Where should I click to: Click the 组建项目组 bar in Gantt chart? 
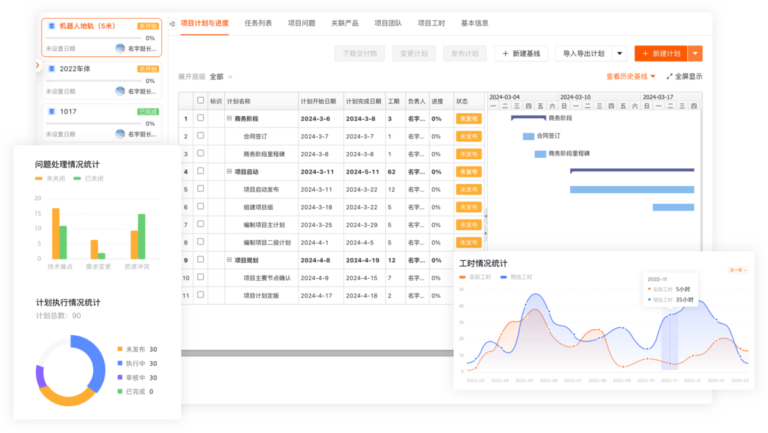(673, 207)
